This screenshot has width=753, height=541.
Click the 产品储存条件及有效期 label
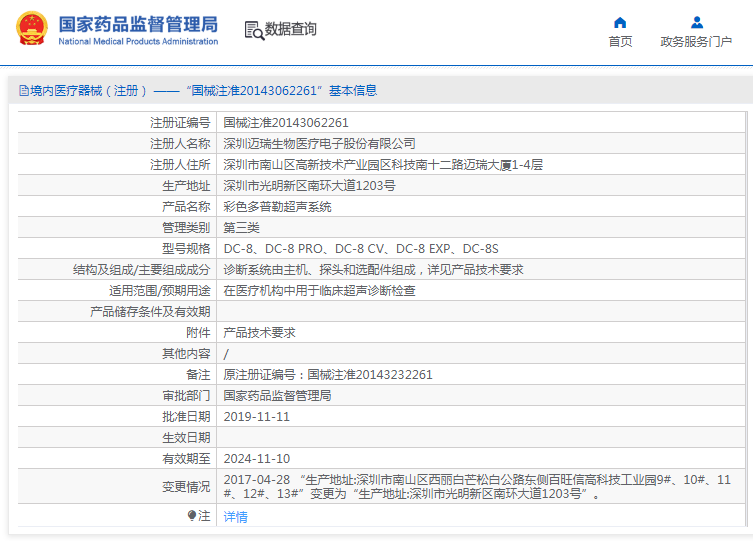point(150,312)
